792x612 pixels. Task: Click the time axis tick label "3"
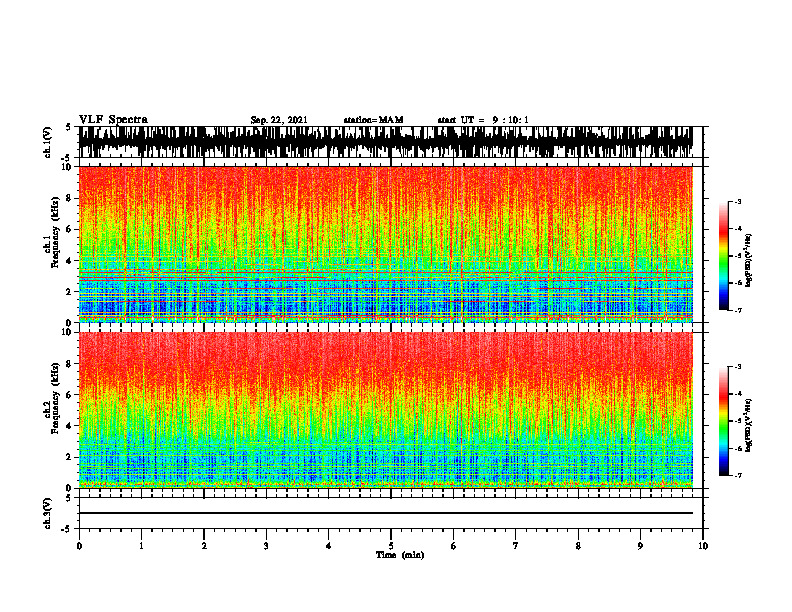click(x=266, y=546)
